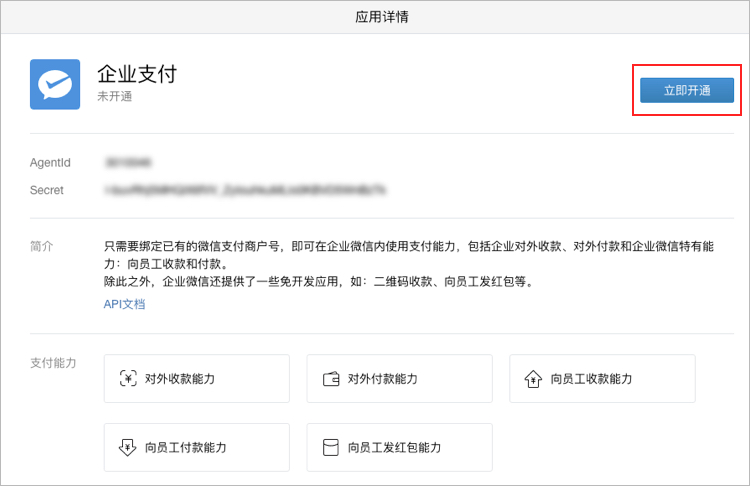Click the 未开通 status text
This screenshot has height=486, width=750.
click(x=115, y=96)
